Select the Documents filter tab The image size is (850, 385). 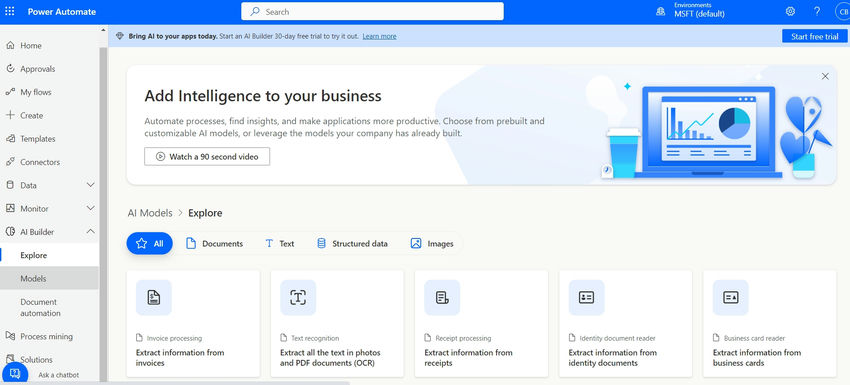(215, 243)
